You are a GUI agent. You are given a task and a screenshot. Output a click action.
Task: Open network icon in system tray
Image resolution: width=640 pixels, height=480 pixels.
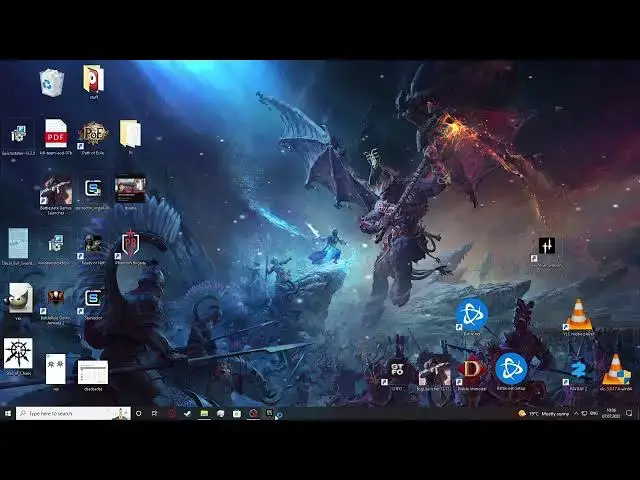click(584, 413)
